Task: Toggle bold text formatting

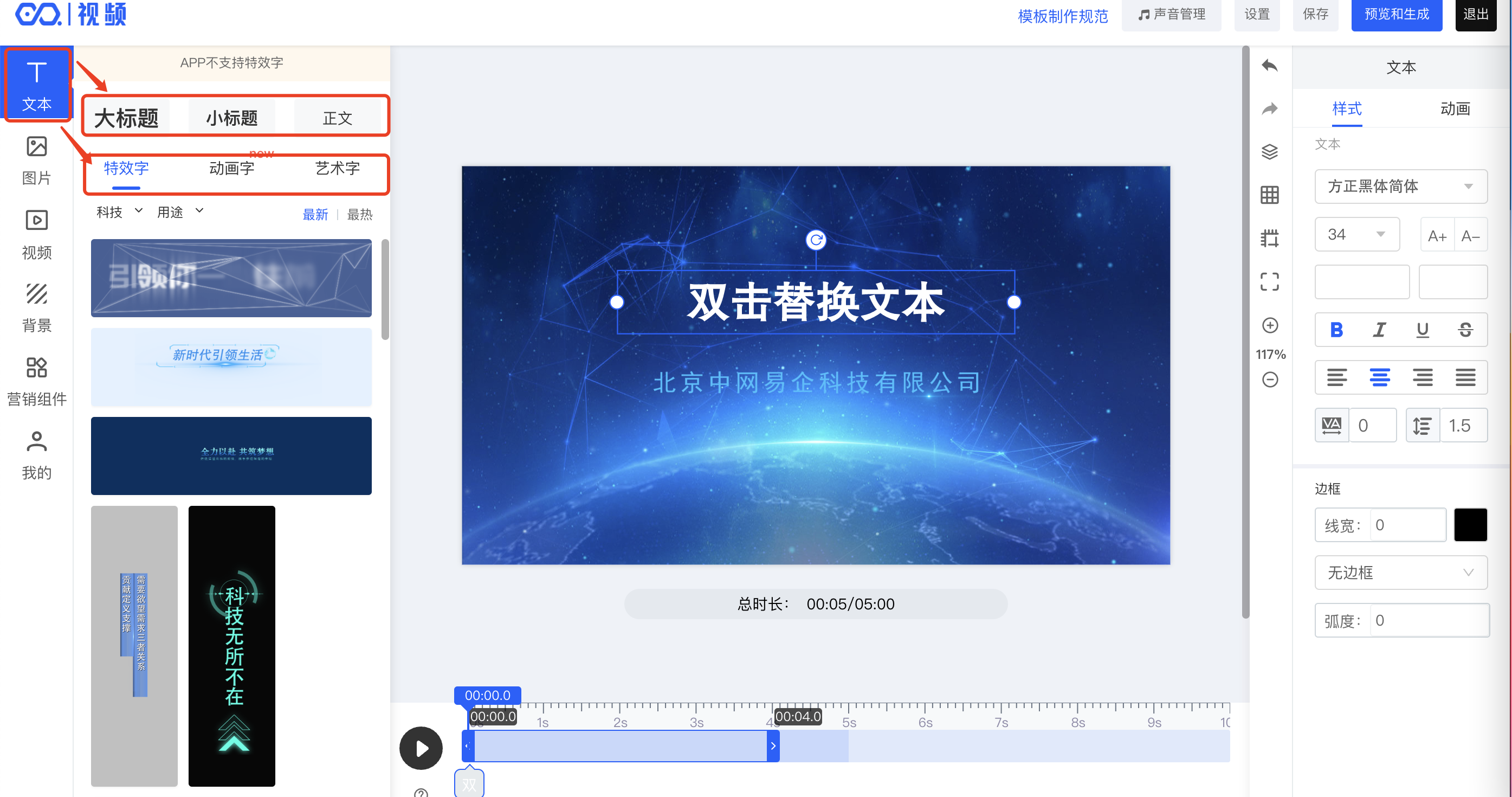Action: (1336, 330)
